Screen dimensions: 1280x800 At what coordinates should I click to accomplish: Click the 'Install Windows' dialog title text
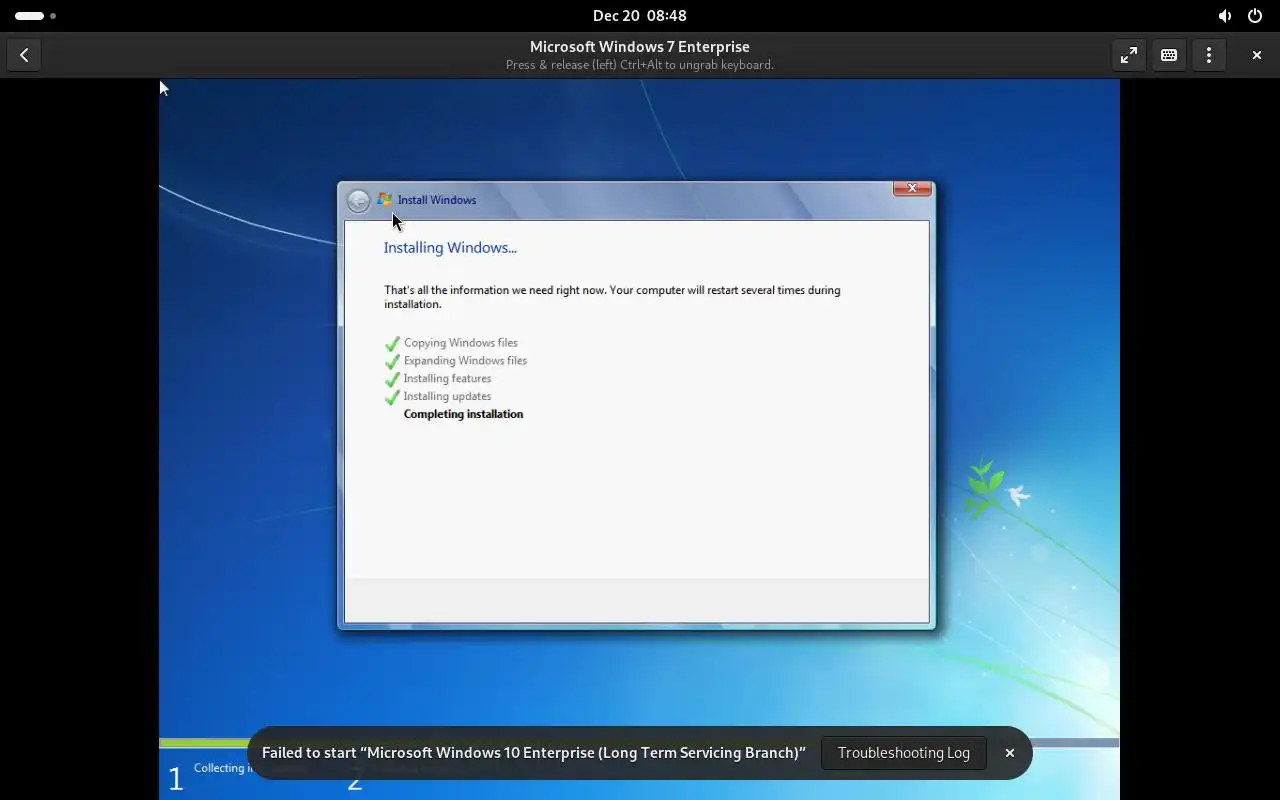(437, 200)
